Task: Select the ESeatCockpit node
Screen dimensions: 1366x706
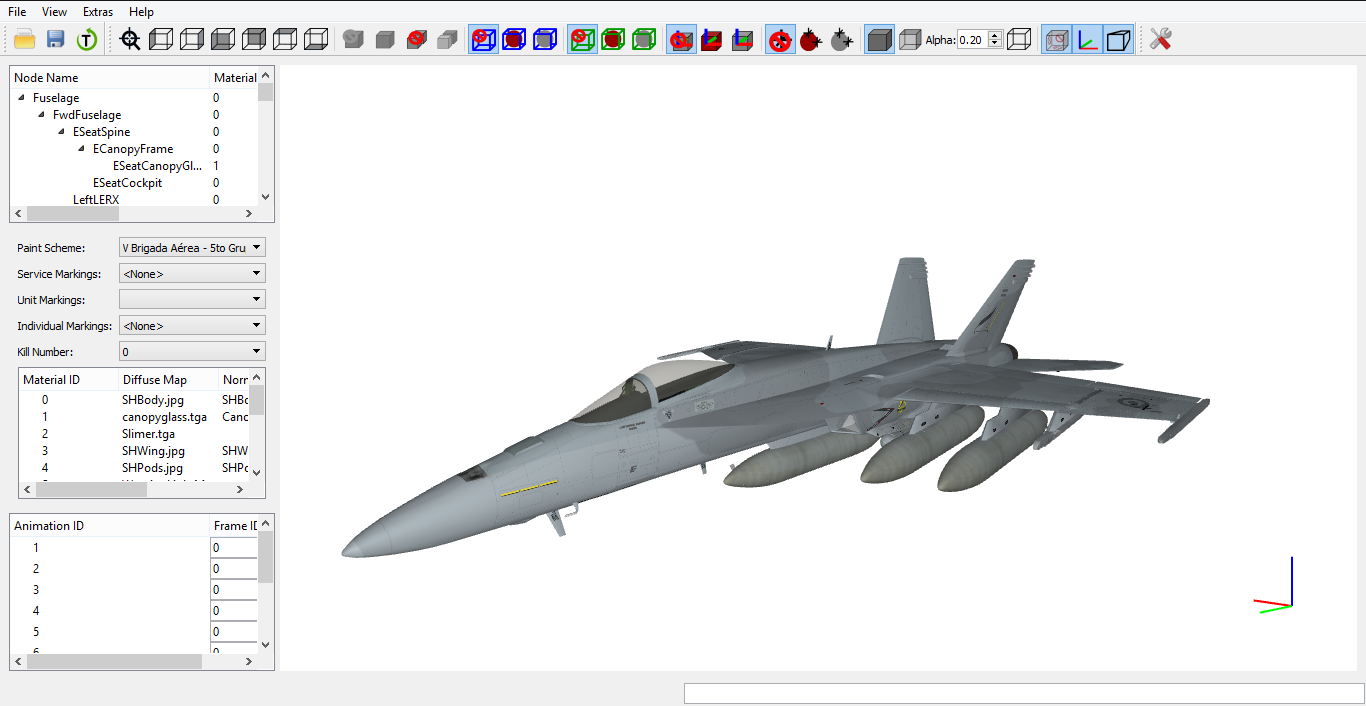Action: tap(127, 183)
